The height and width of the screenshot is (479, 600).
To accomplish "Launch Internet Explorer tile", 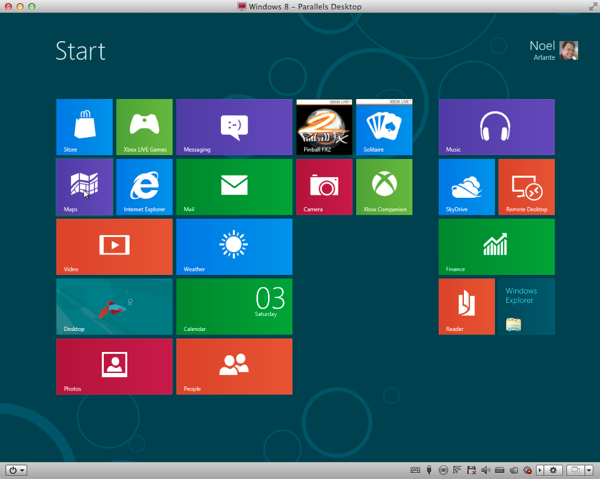I will point(144,187).
